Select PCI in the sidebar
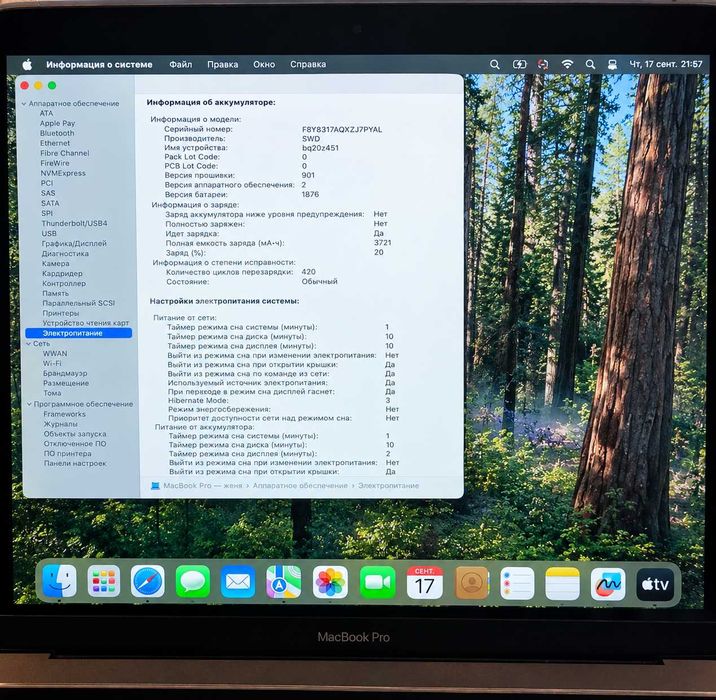716x700 pixels. click(47, 183)
